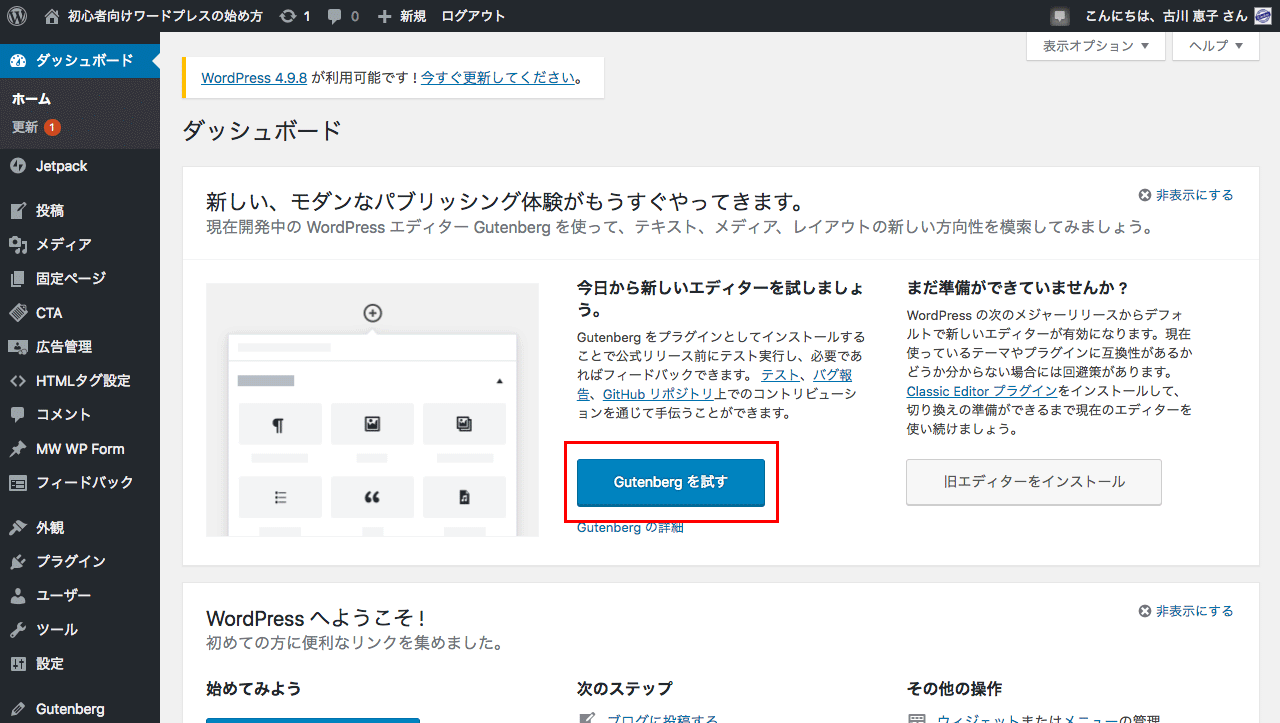Image resolution: width=1280 pixels, height=723 pixels.
Task: Open the notifications icon near the greeting
Action: point(1061,17)
